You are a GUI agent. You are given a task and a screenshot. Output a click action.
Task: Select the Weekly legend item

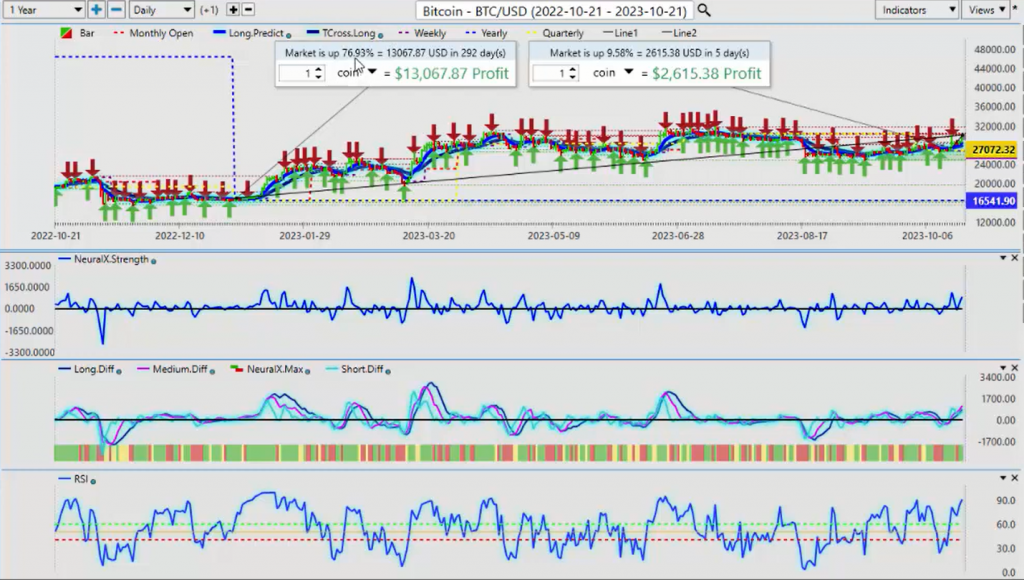[x=423, y=33]
